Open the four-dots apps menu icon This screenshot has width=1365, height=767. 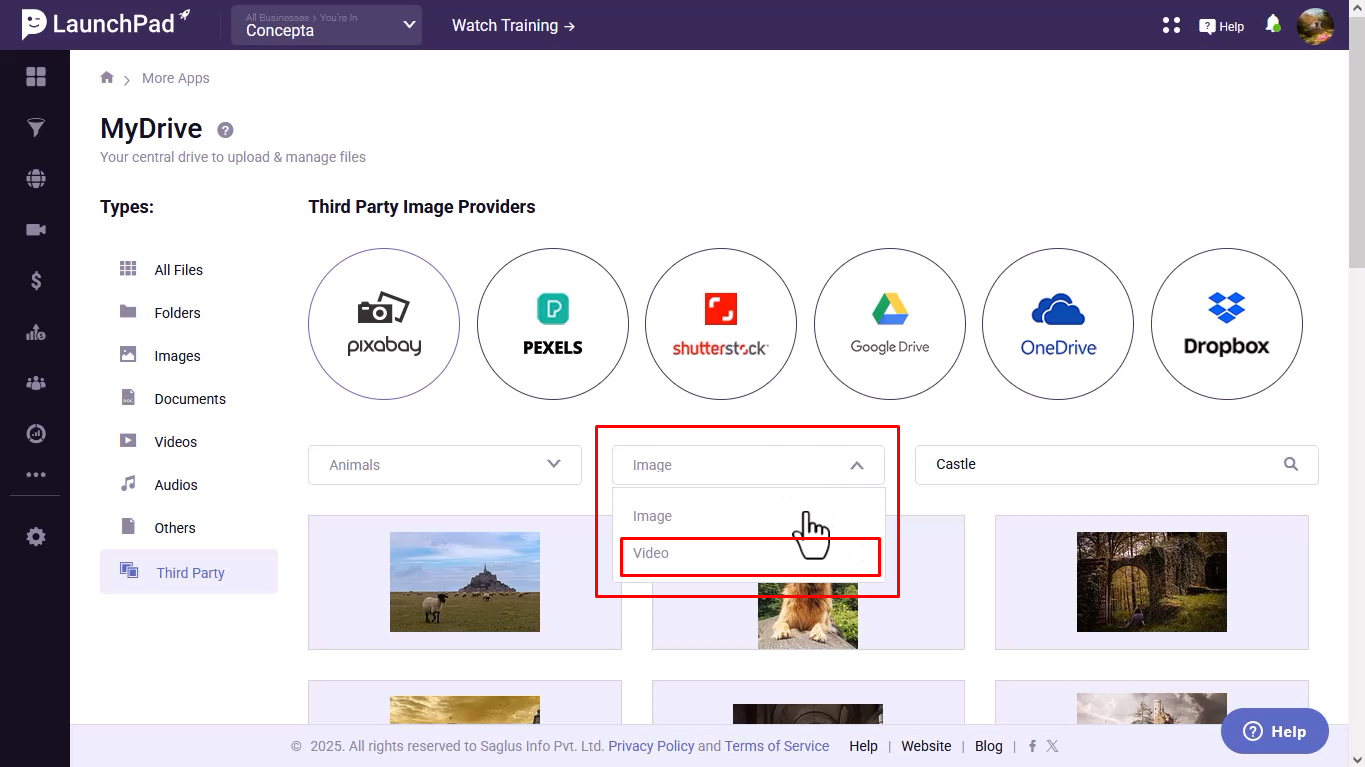[1171, 26]
